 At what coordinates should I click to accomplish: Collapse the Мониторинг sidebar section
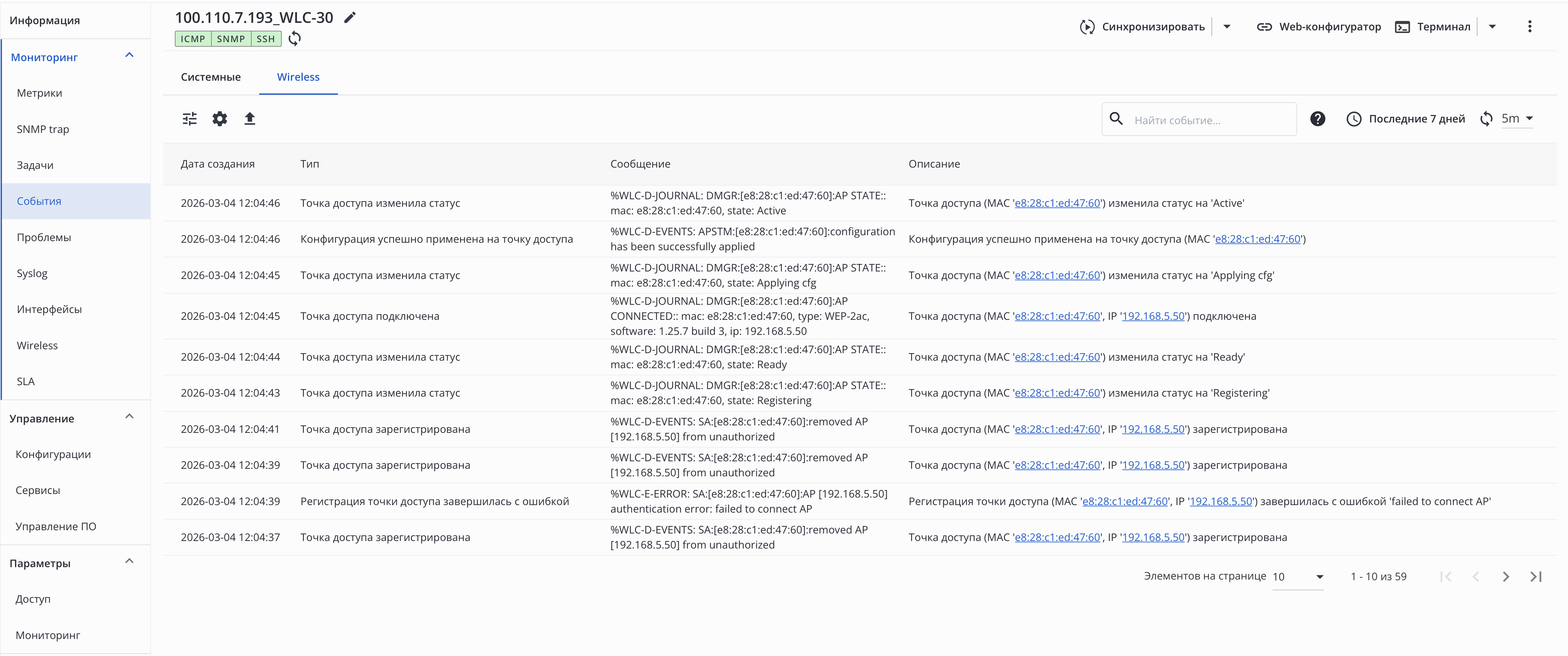click(129, 56)
